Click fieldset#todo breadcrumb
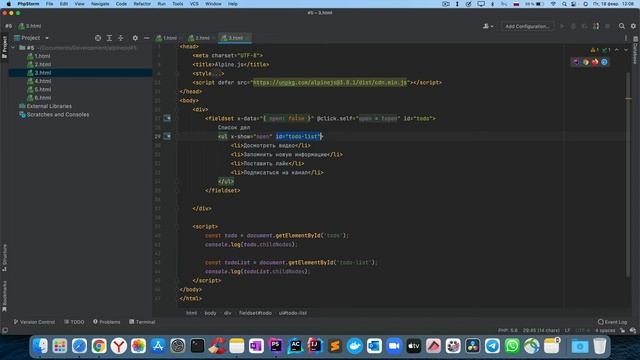640x360 pixels. [255, 313]
